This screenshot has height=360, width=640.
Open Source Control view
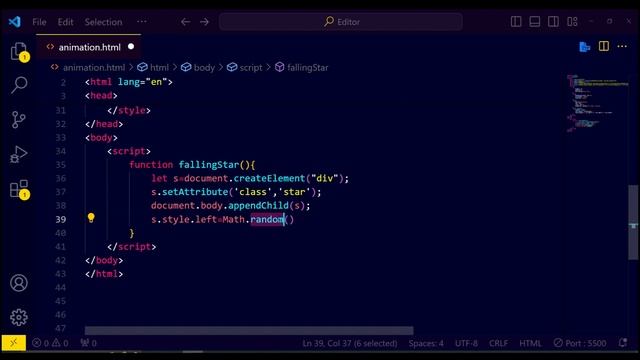18,120
